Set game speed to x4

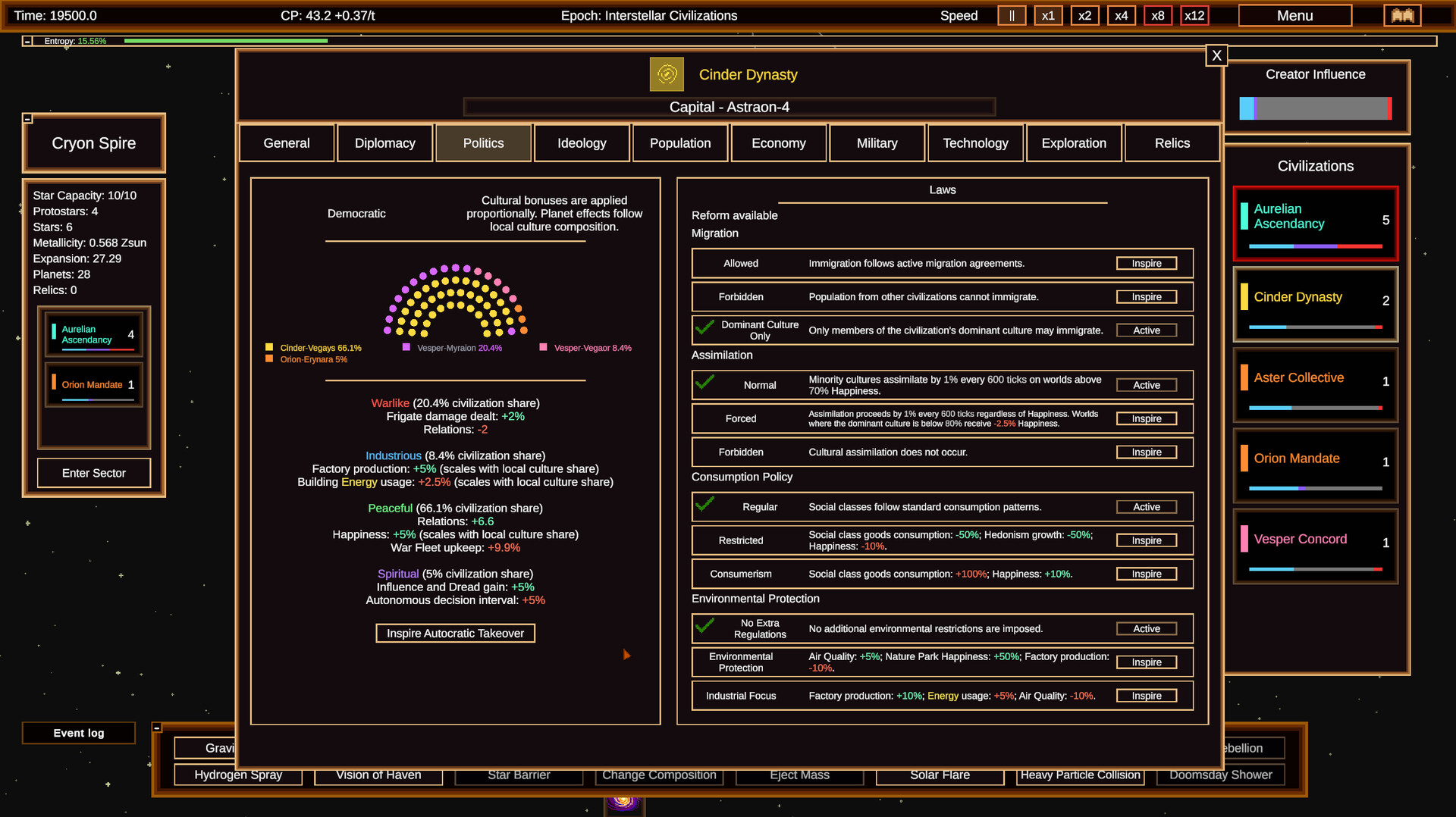(x=1121, y=15)
